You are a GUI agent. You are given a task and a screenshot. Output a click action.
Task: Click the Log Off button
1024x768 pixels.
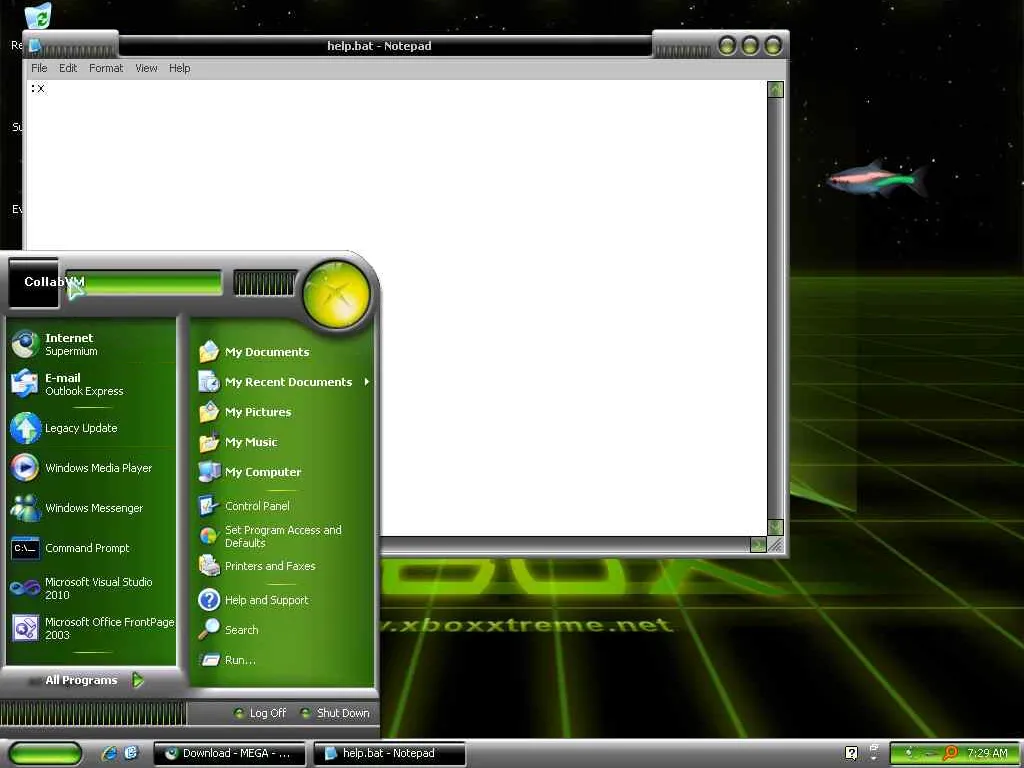(x=260, y=713)
